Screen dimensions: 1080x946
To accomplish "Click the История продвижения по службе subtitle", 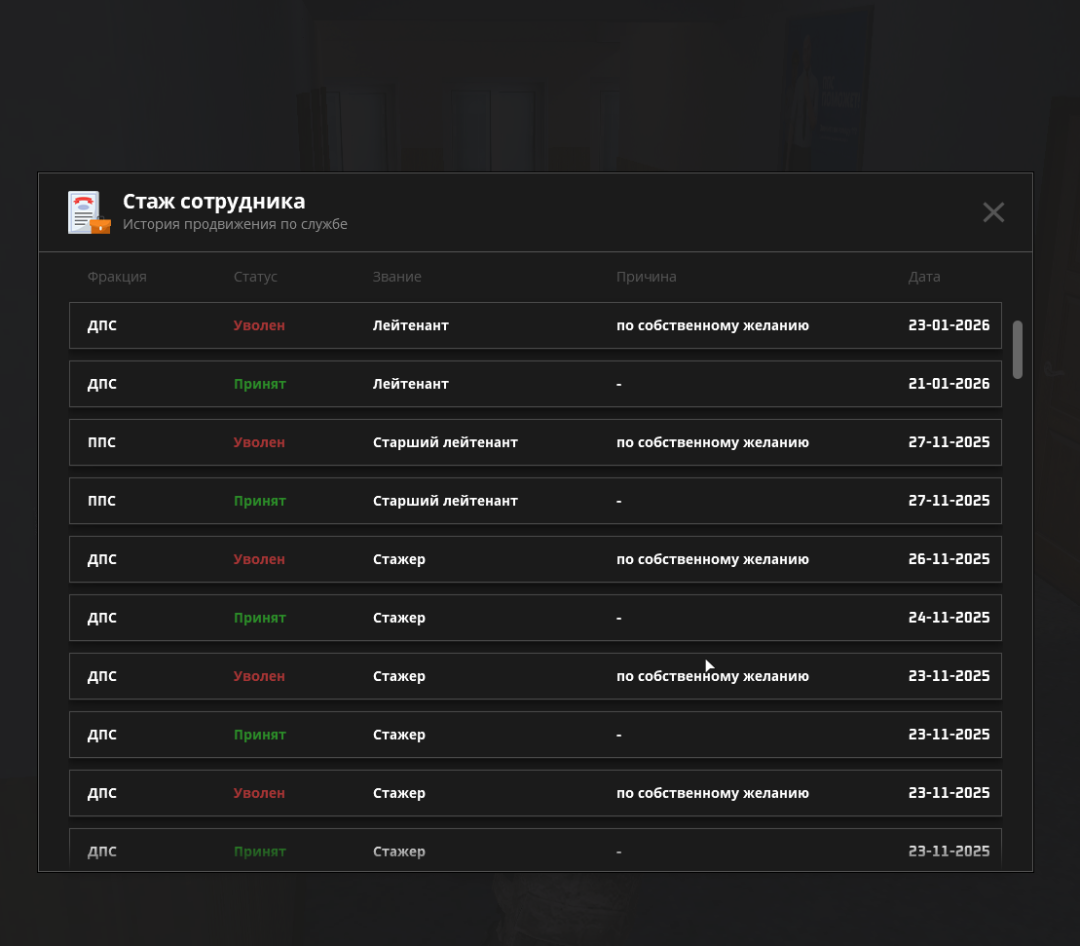I will pos(235,225).
